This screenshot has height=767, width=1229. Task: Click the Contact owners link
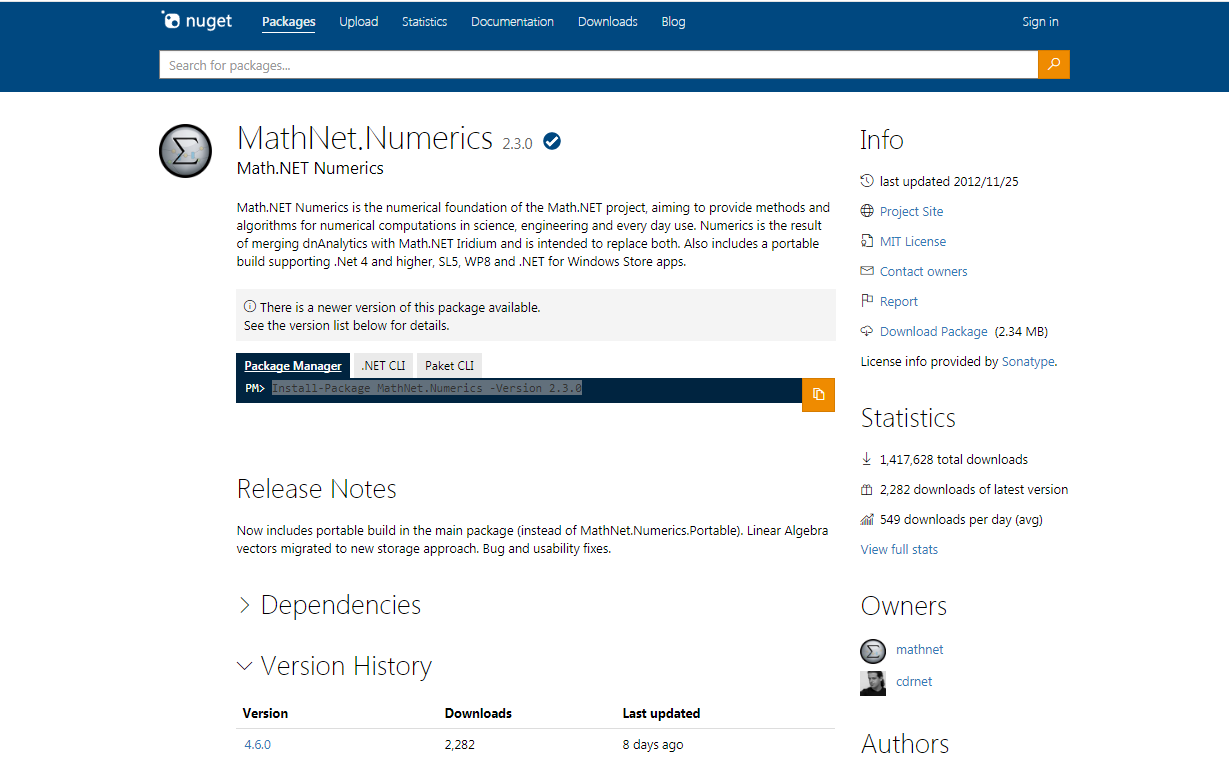923,271
